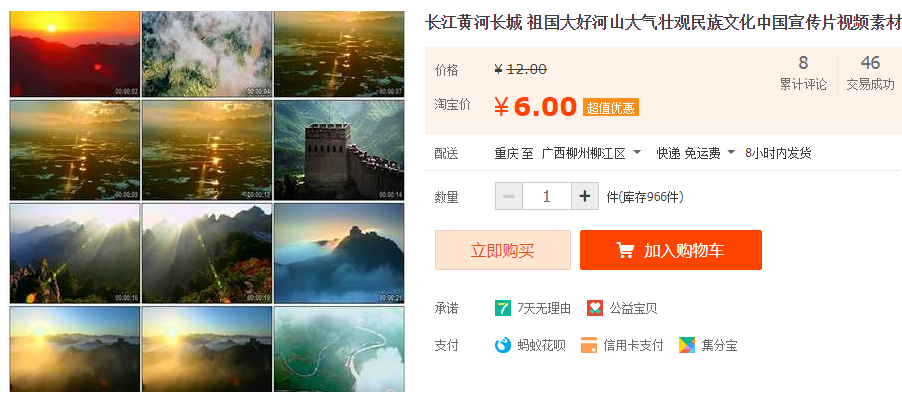Decrease quantity with the minus button

(509, 196)
